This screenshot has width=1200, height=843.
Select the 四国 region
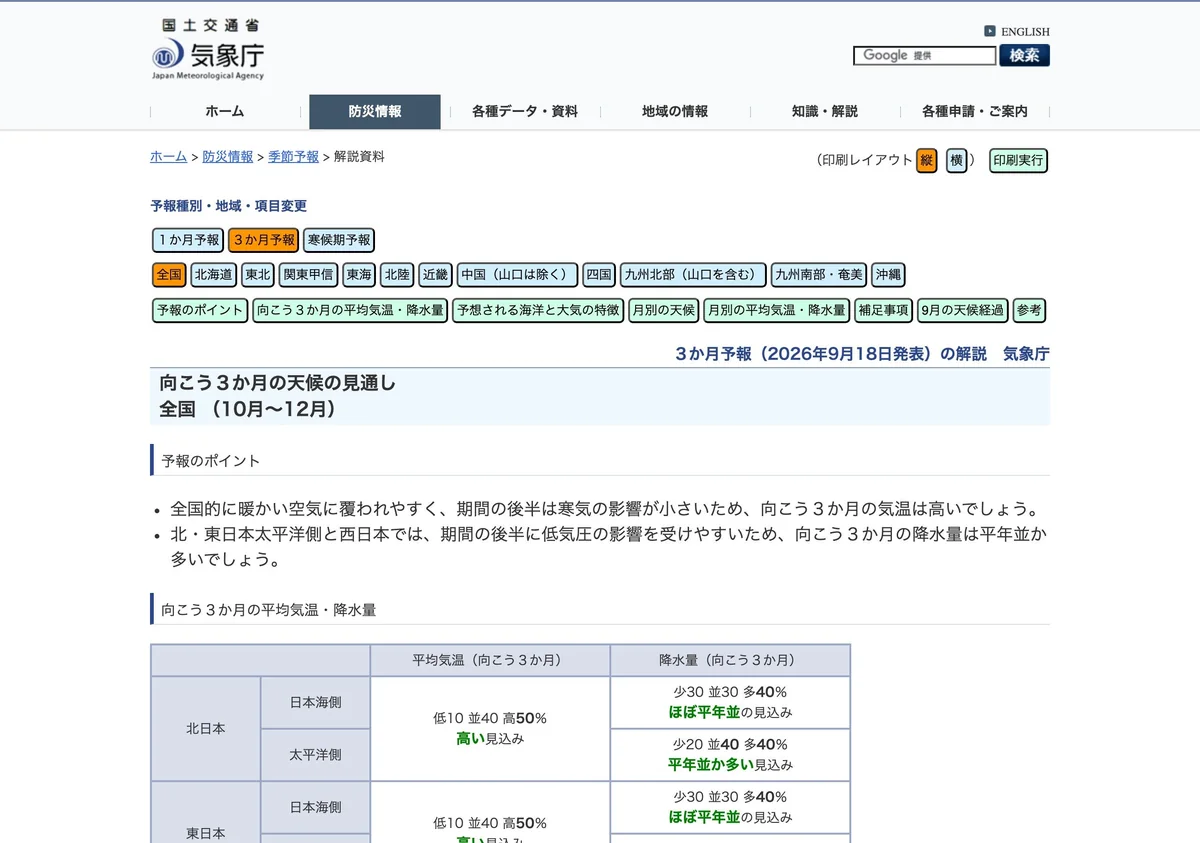click(x=599, y=275)
